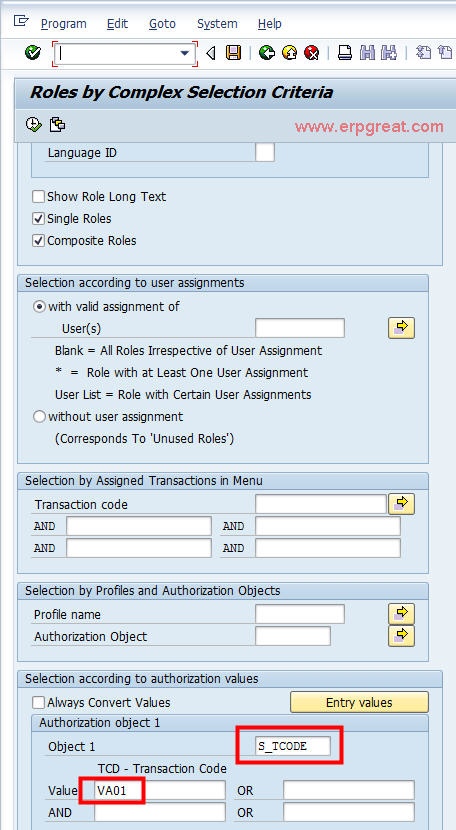Tick the Always Convert Values checkbox
This screenshot has height=830, width=456.
[x=38, y=703]
